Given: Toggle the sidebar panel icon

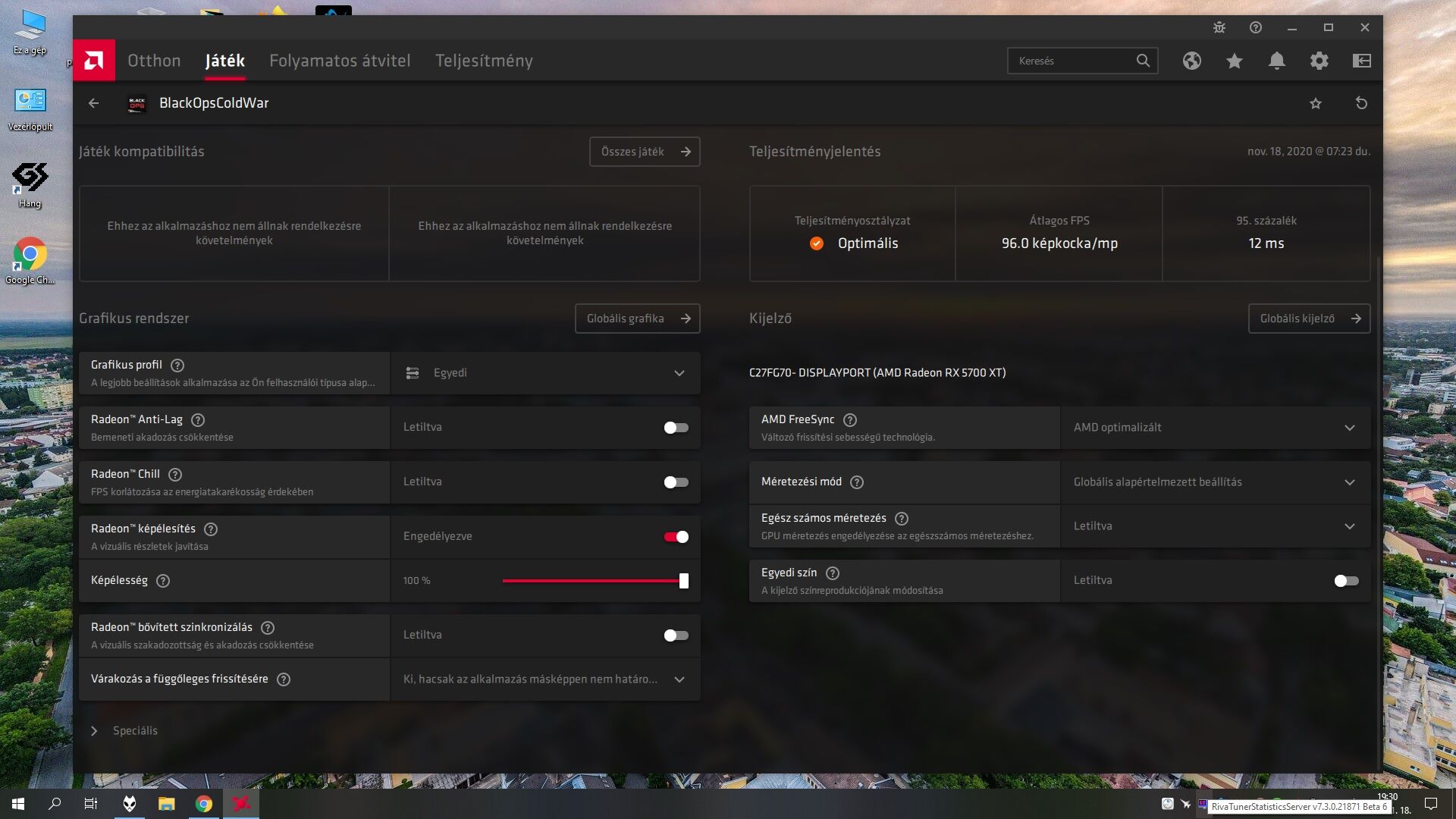Looking at the screenshot, I should 1362,61.
